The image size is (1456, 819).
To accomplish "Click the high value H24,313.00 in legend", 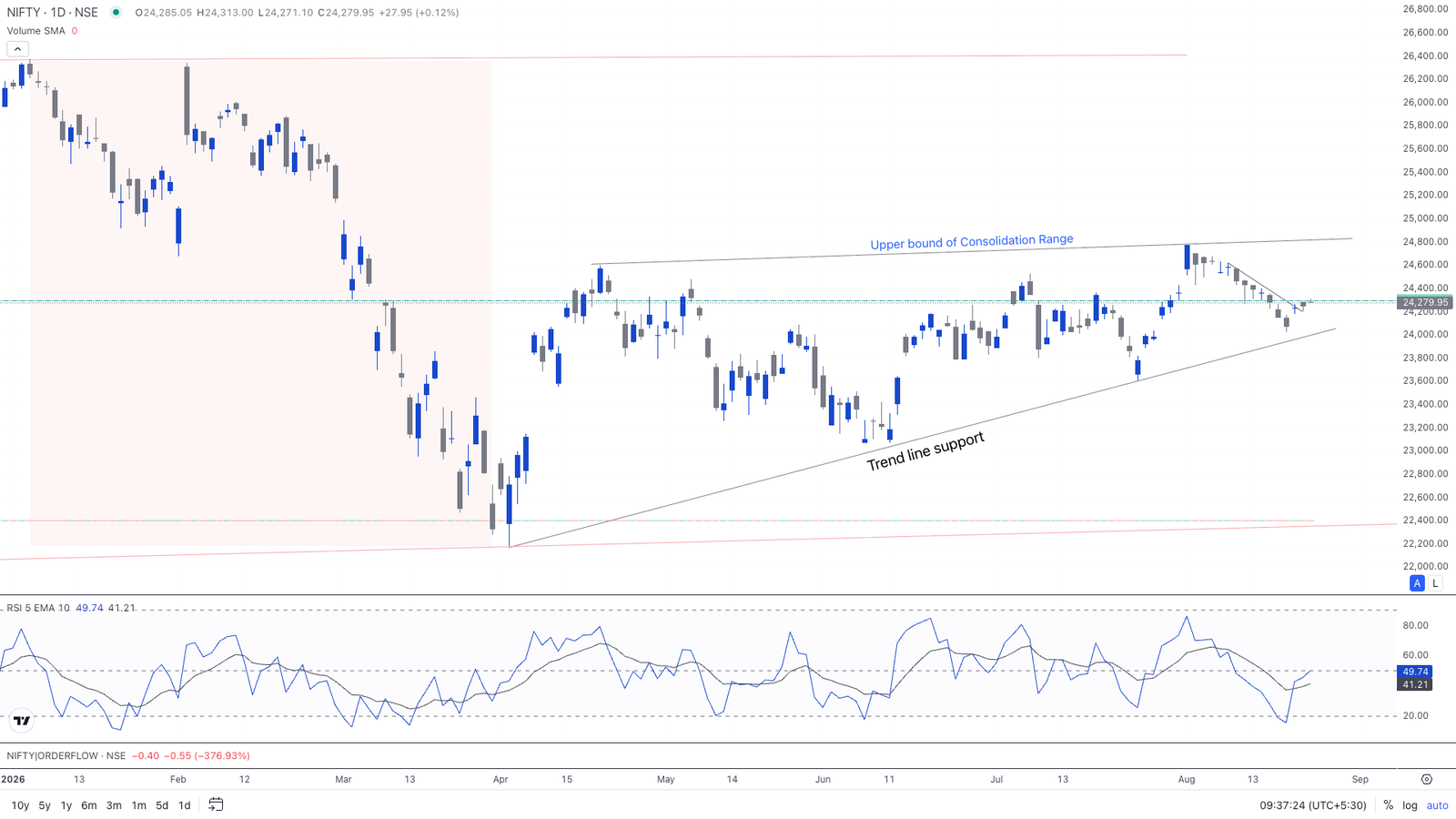I will pos(225,13).
